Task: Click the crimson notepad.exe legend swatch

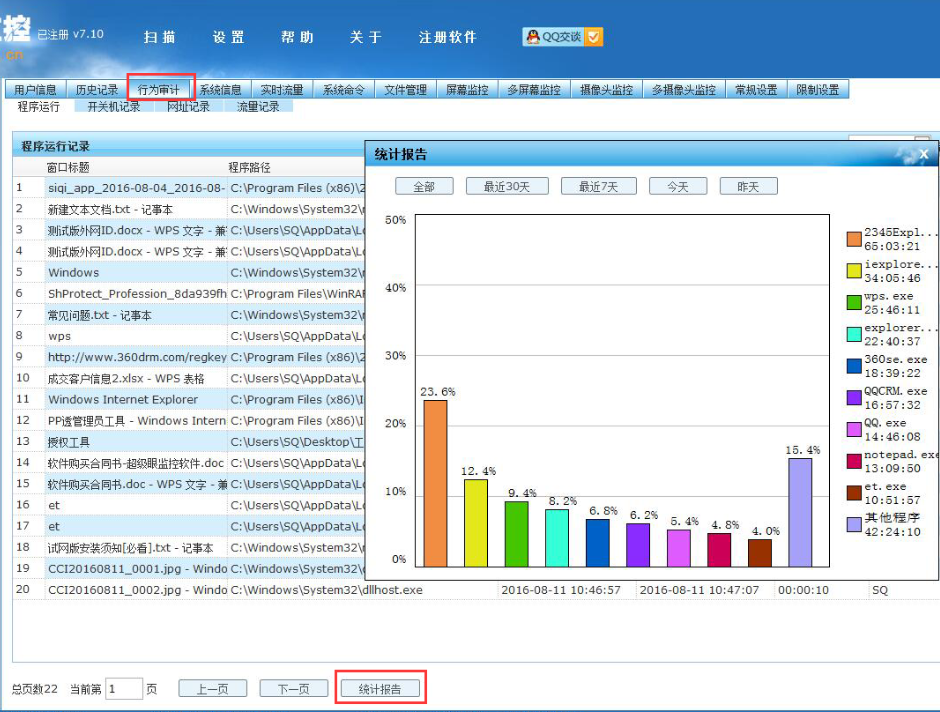Action: [854, 461]
